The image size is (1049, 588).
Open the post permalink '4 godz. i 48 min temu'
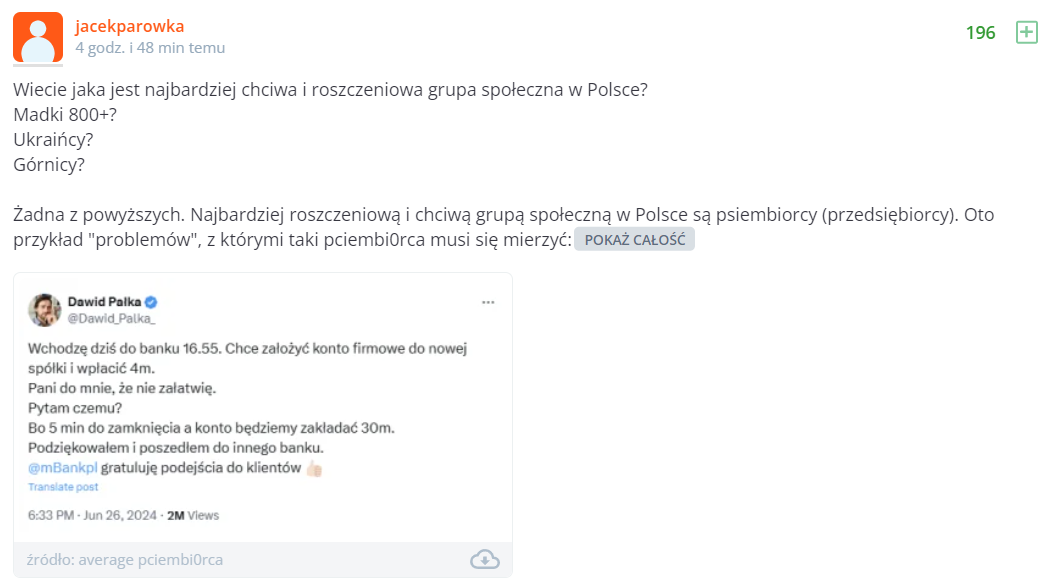point(150,47)
